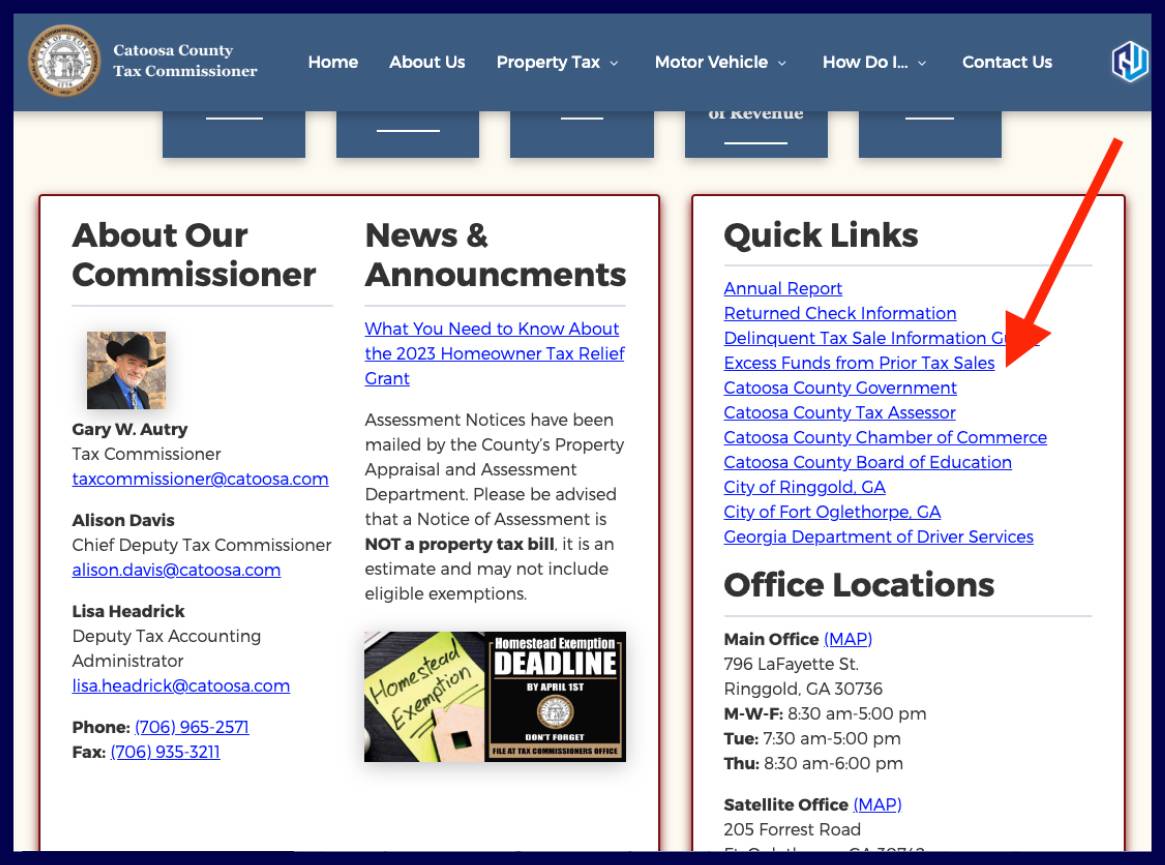Click the 'of Revenue' blue tile
Screen dimensions: 1165x865
point(756,134)
